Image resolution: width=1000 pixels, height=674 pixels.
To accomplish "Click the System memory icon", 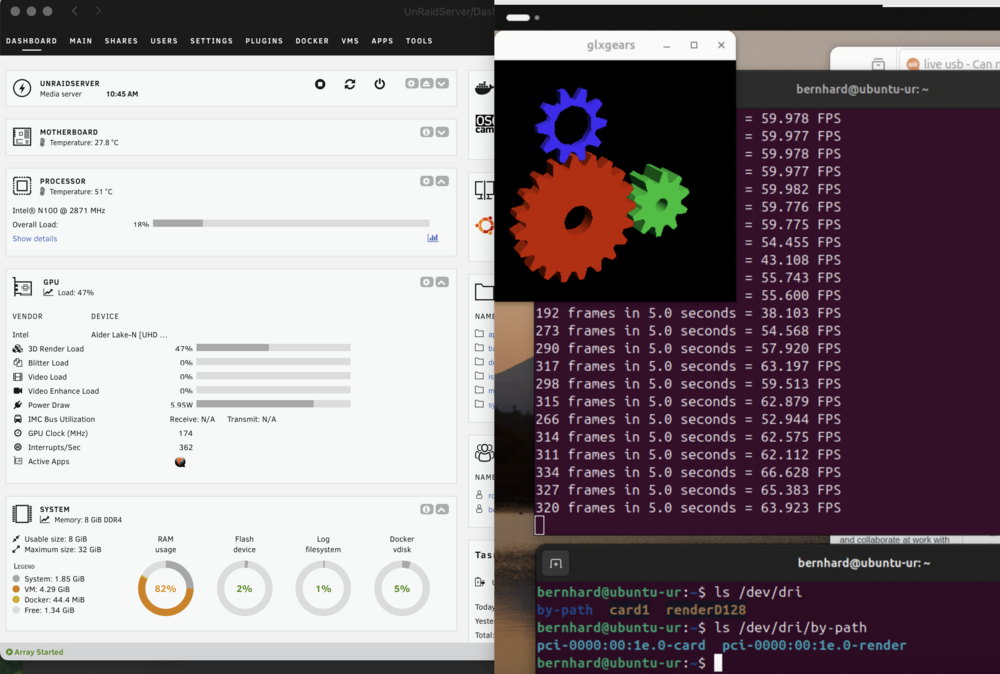I will pyautogui.click(x=22, y=514).
